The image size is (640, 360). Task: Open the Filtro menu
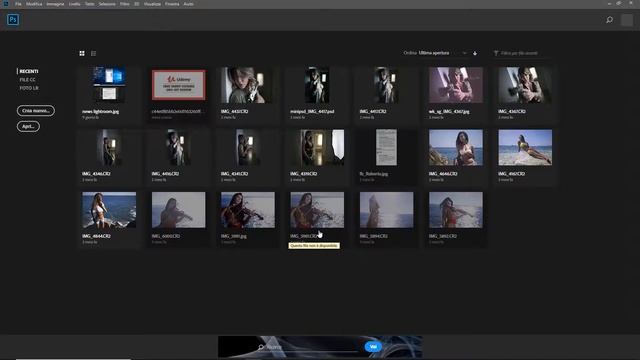click(x=124, y=4)
